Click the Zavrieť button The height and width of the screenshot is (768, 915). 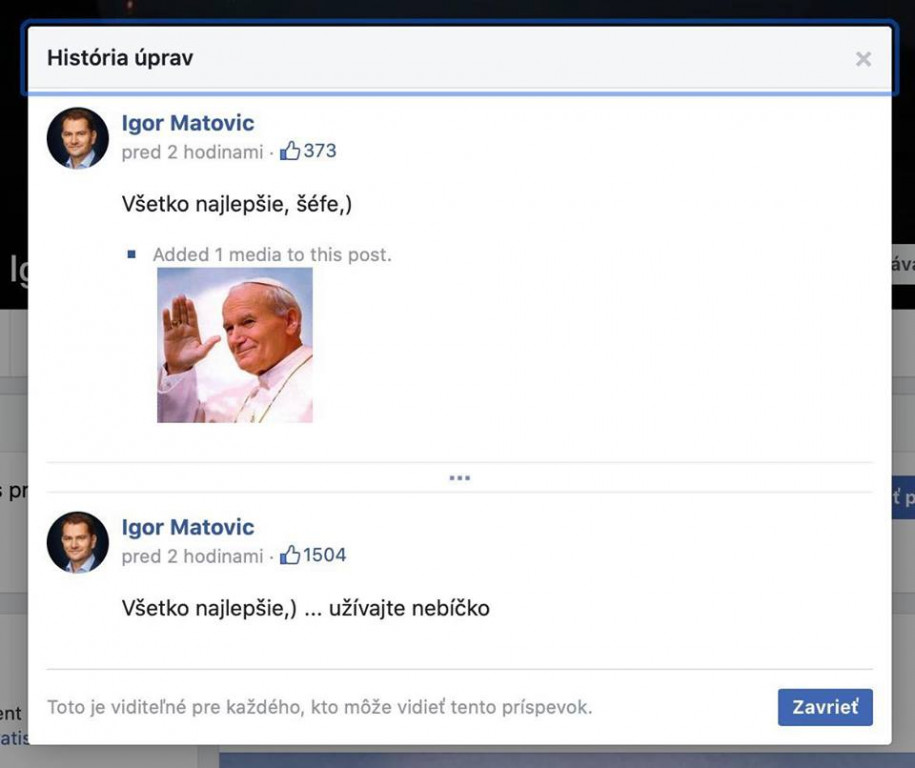[825, 707]
